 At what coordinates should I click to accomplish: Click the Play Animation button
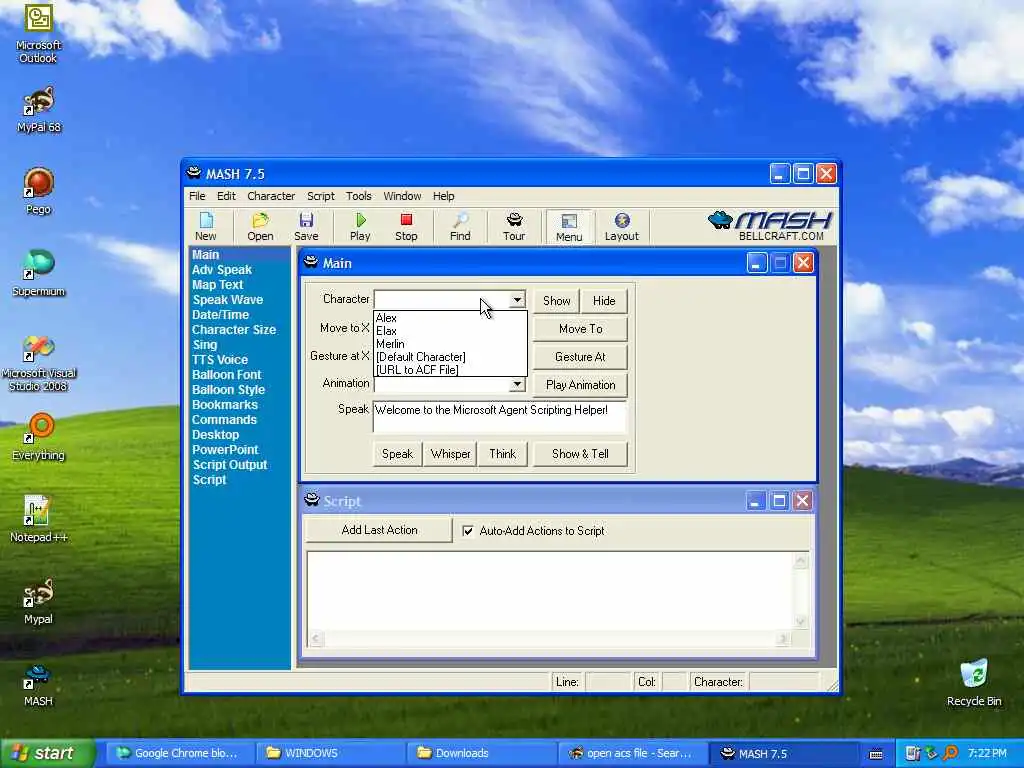581,385
